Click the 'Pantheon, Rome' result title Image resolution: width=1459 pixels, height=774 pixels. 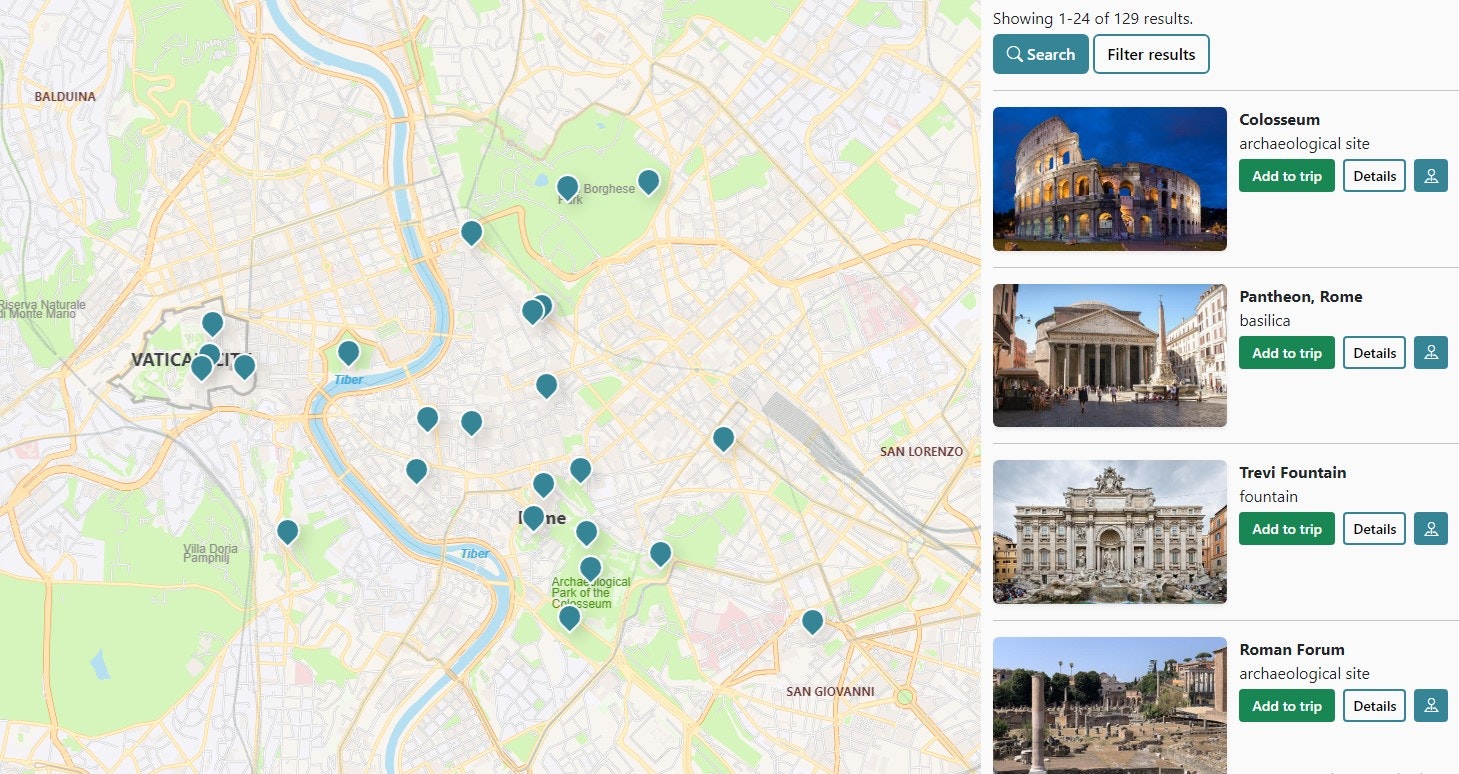point(1300,297)
